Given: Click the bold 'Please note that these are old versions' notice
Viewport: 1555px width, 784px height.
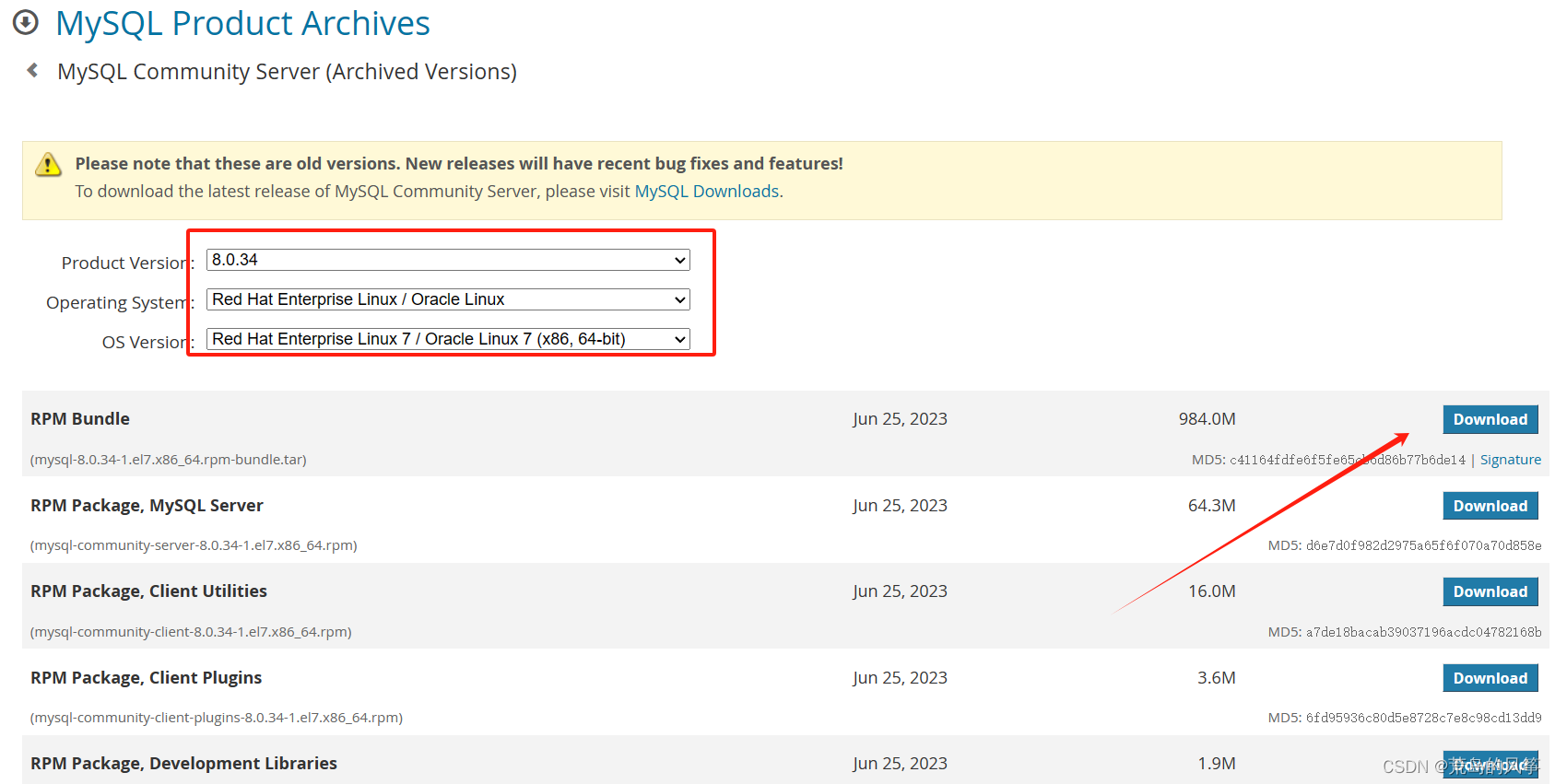Looking at the screenshot, I should [x=459, y=163].
